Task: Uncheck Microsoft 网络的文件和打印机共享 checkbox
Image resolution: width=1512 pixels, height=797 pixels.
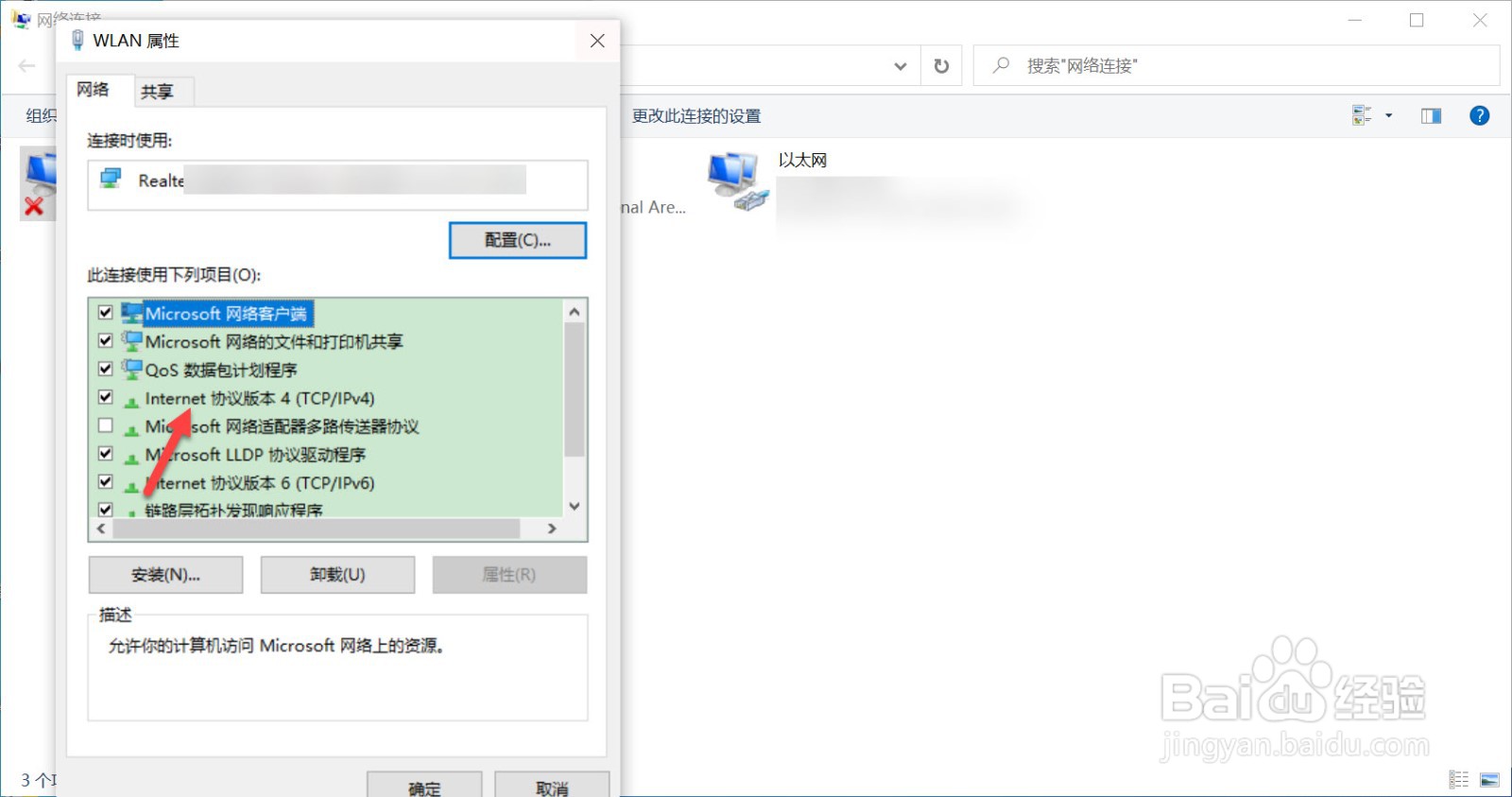Action: (x=106, y=341)
